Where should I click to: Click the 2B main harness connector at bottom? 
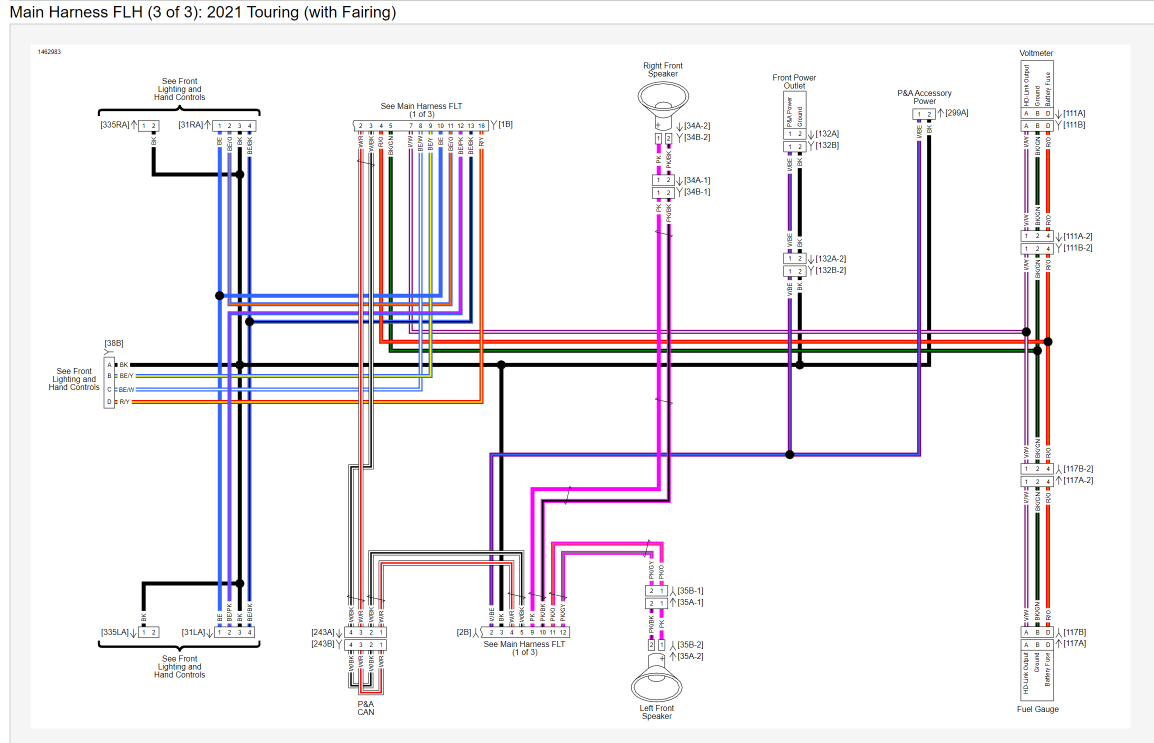pos(526,632)
